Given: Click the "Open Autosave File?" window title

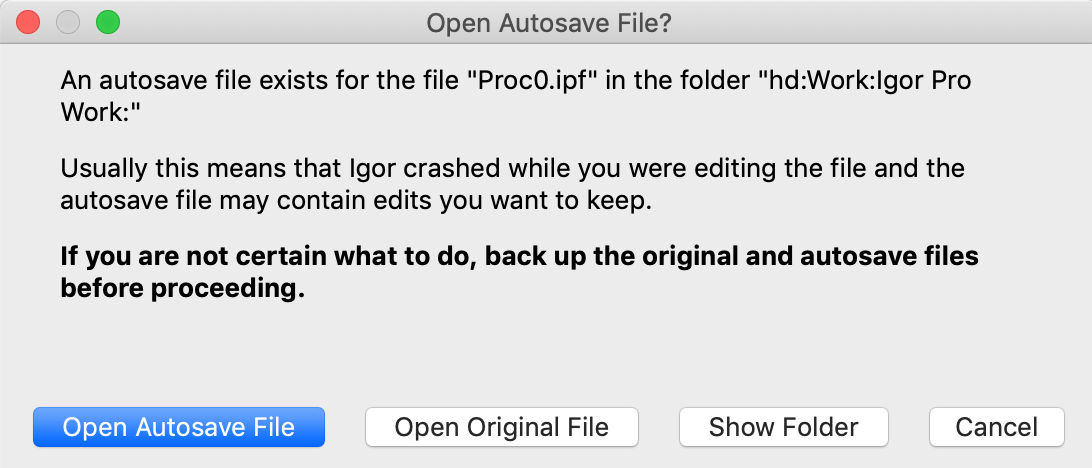Looking at the screenshot, I should tap(548, 22).
